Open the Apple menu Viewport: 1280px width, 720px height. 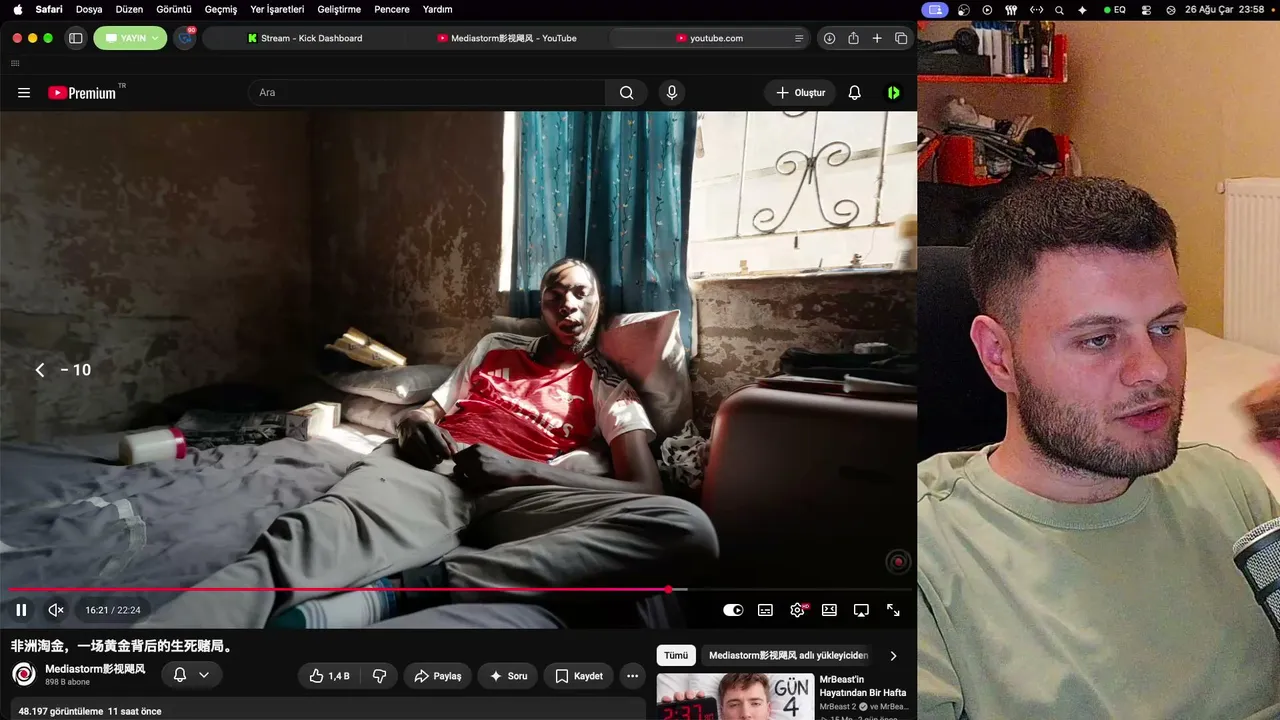point(18,9)
